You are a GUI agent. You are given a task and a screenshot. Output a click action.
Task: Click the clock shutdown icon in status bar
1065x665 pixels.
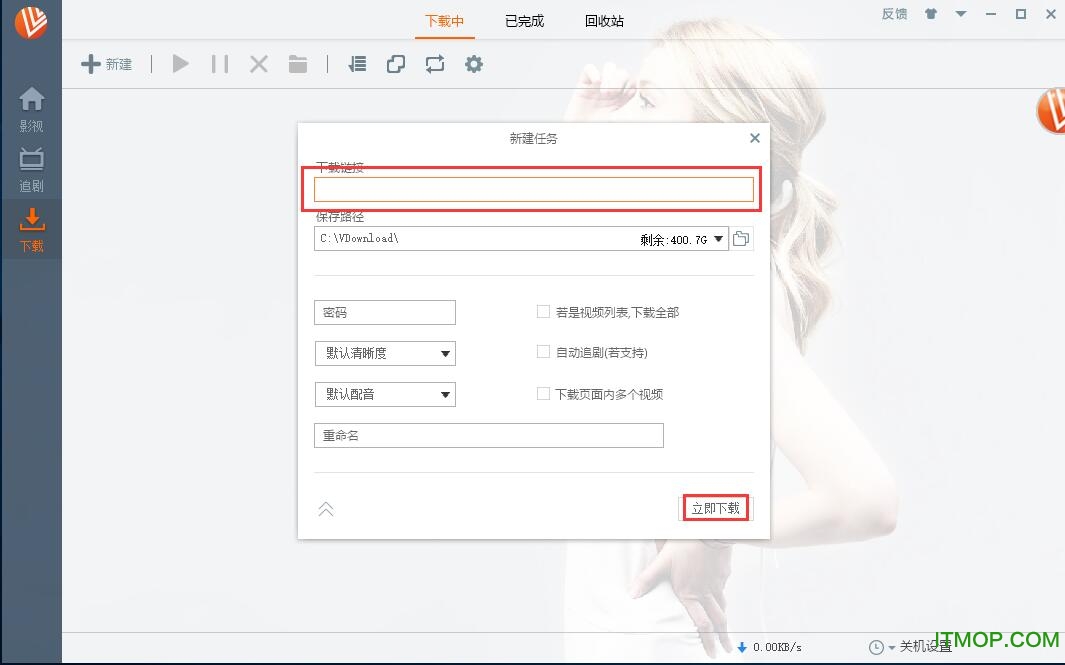tap(876, 647)
